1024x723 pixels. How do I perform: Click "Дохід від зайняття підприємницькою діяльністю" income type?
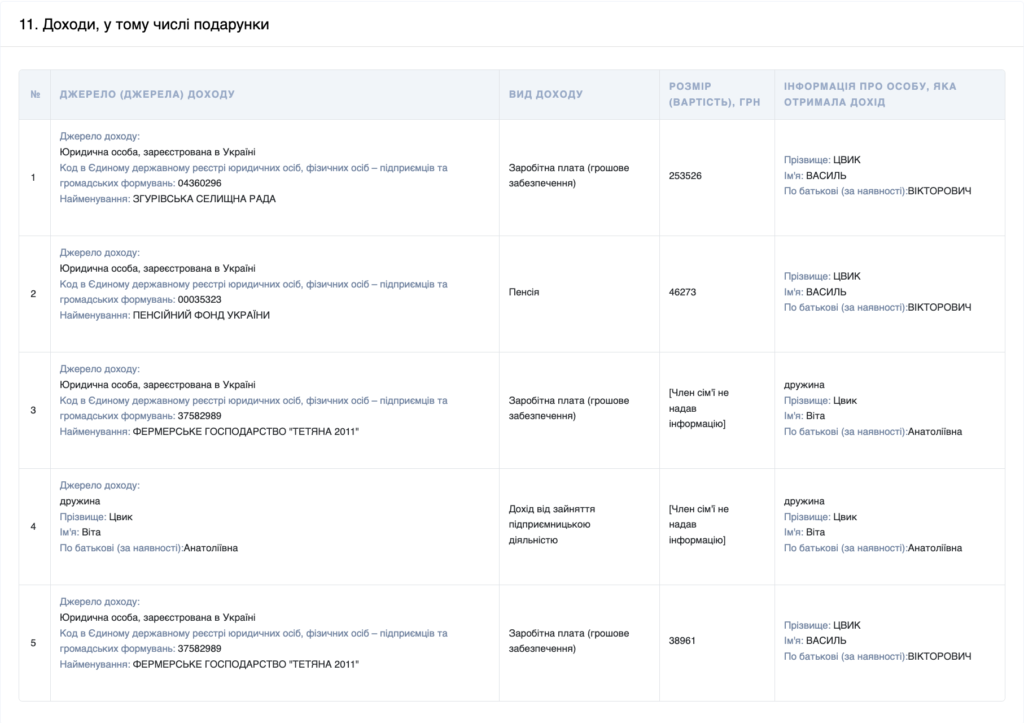[x=550, y=525]
